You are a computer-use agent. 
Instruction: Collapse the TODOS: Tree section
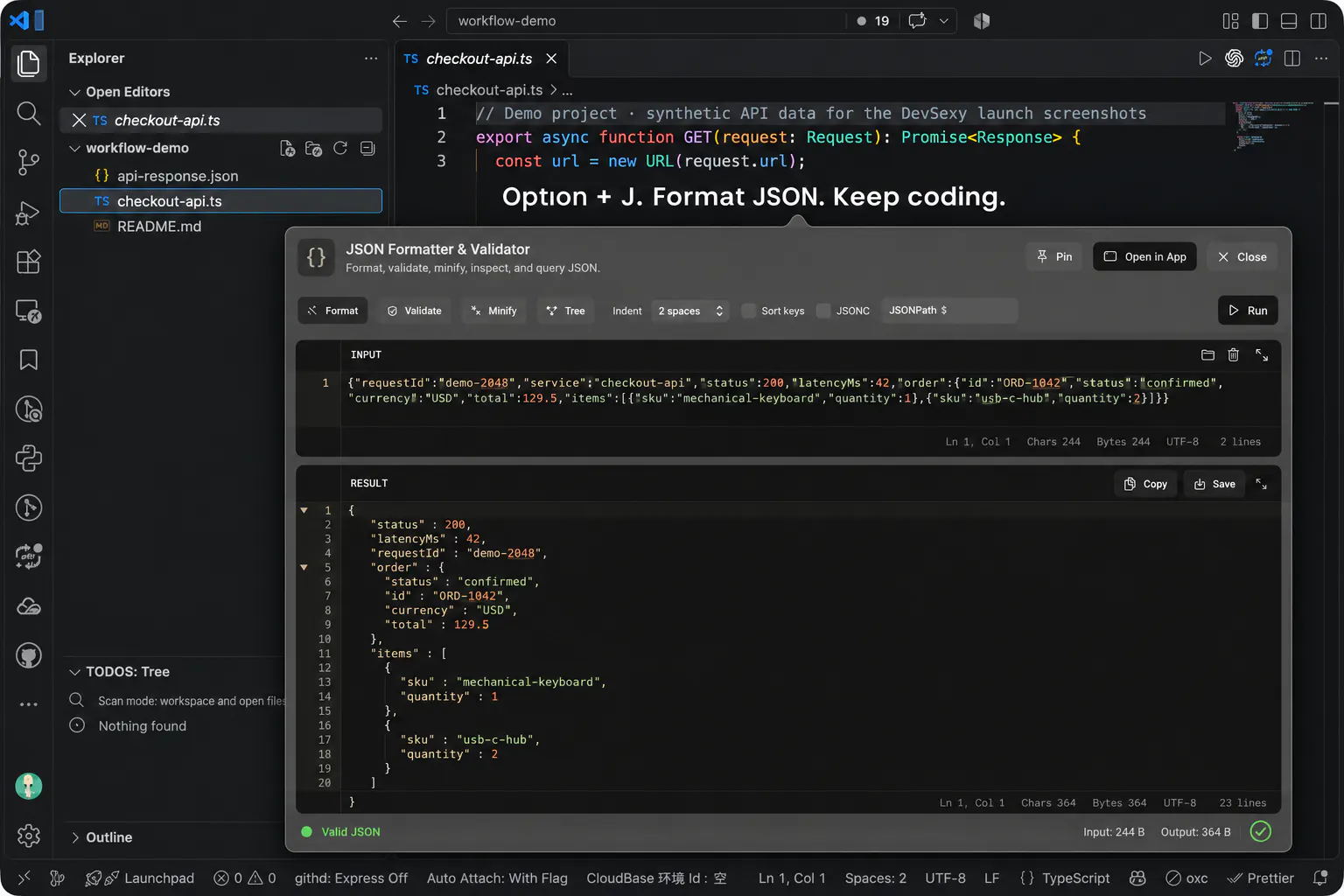click(74, 672)
